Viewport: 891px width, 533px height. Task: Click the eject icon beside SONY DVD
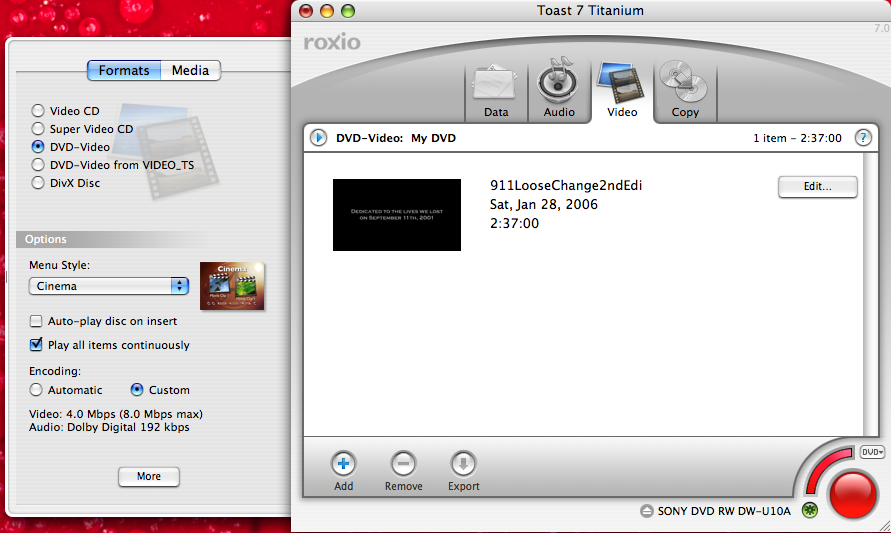[647, 511]
